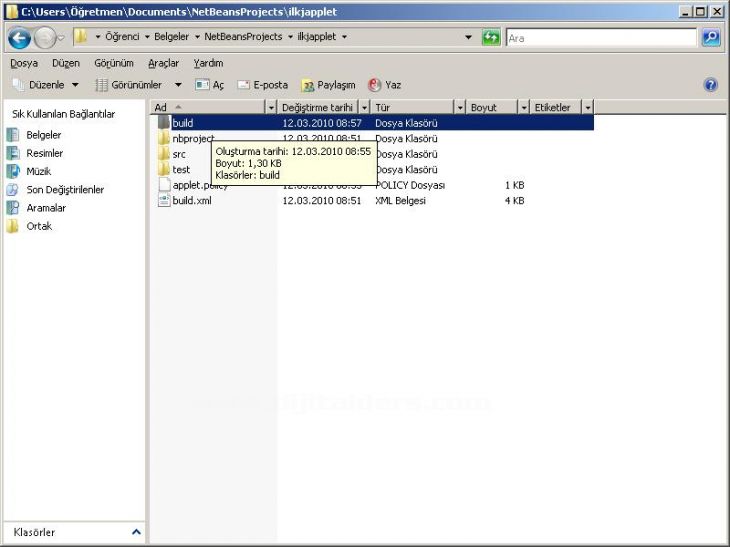The height and width of the screenshot is (547, 730).
Task: Maximize the Explorer window
Action: [x=700, y=12]
